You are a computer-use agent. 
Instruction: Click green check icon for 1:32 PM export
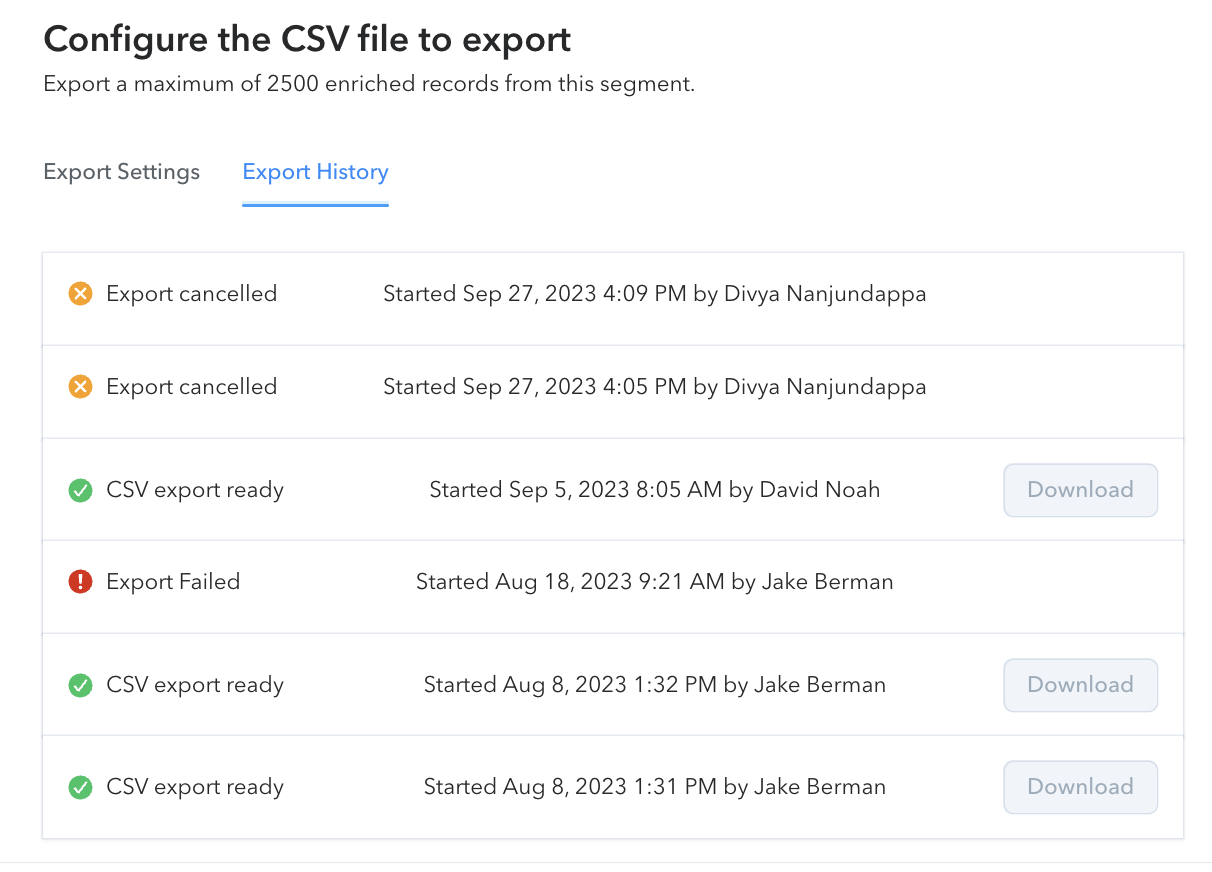pyautogui.click(x=80, y=685)
